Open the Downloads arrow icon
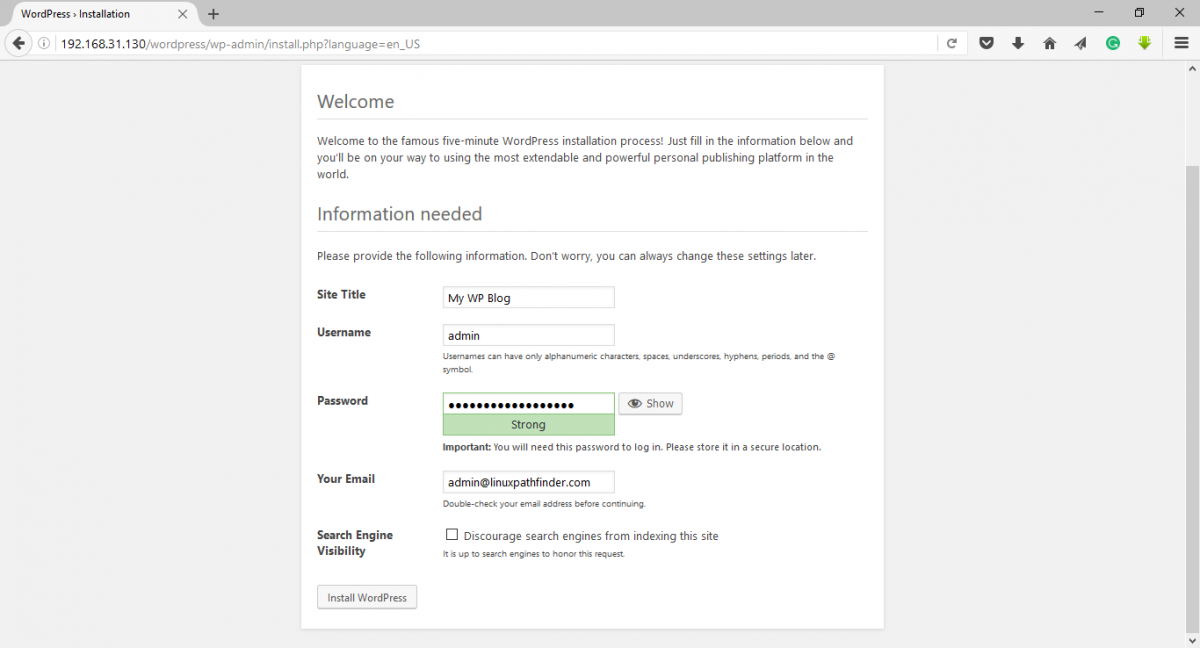The height and width of the screenshot is (648, 1200). pos(1018,43)
